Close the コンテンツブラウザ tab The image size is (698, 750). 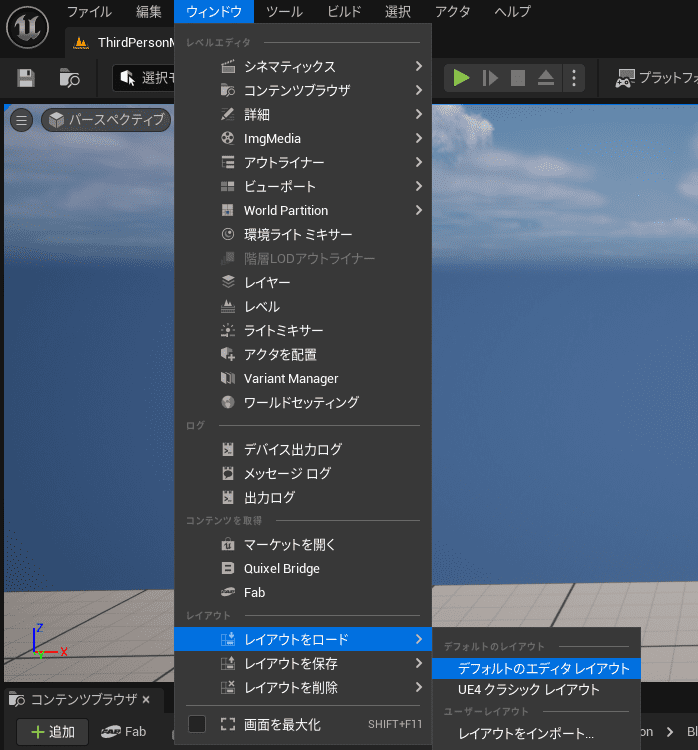point(146,700)
